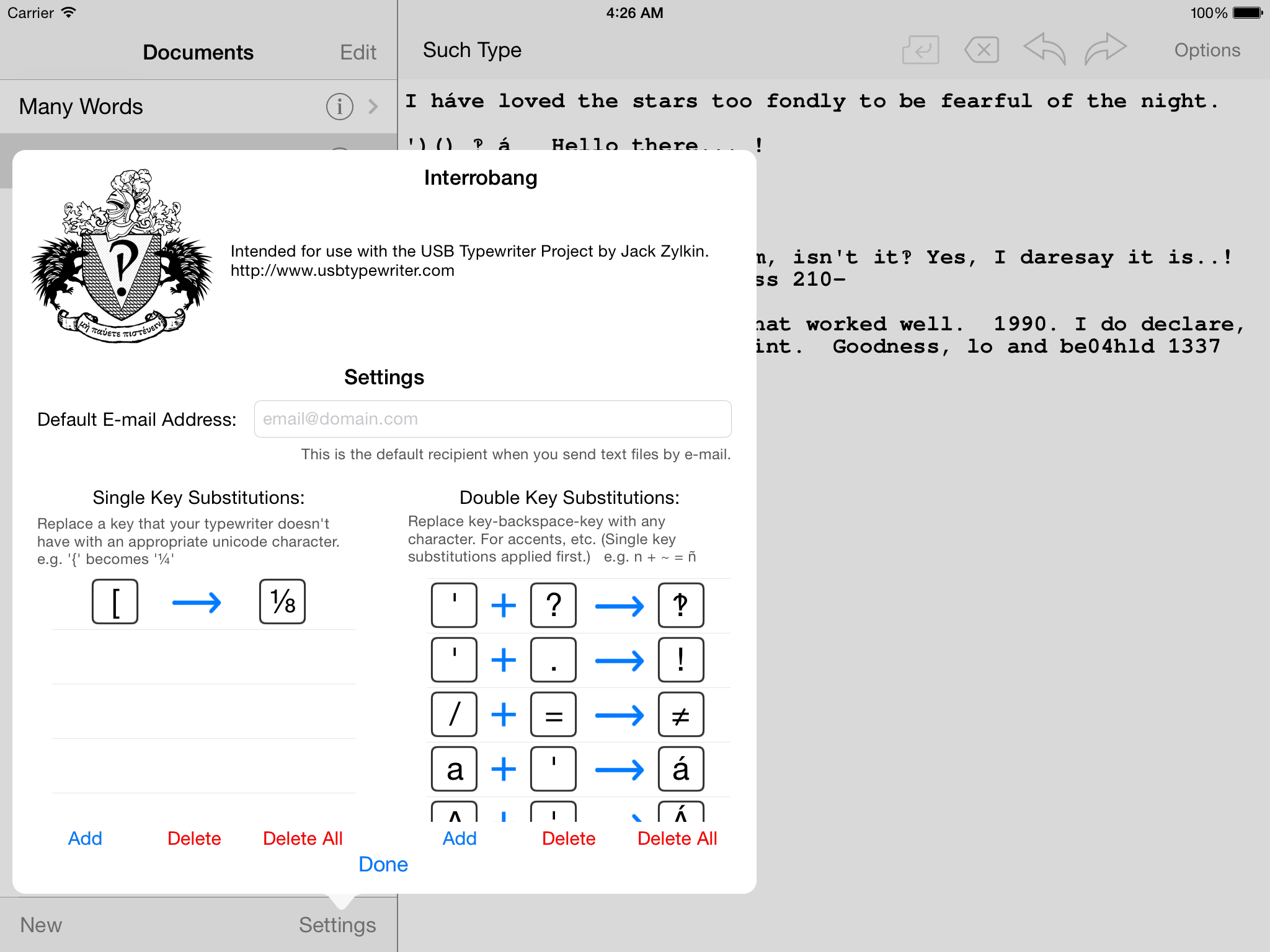Select the 'á' result key box
This screenshot has height=952, width=1270.
tap(681, 769)
